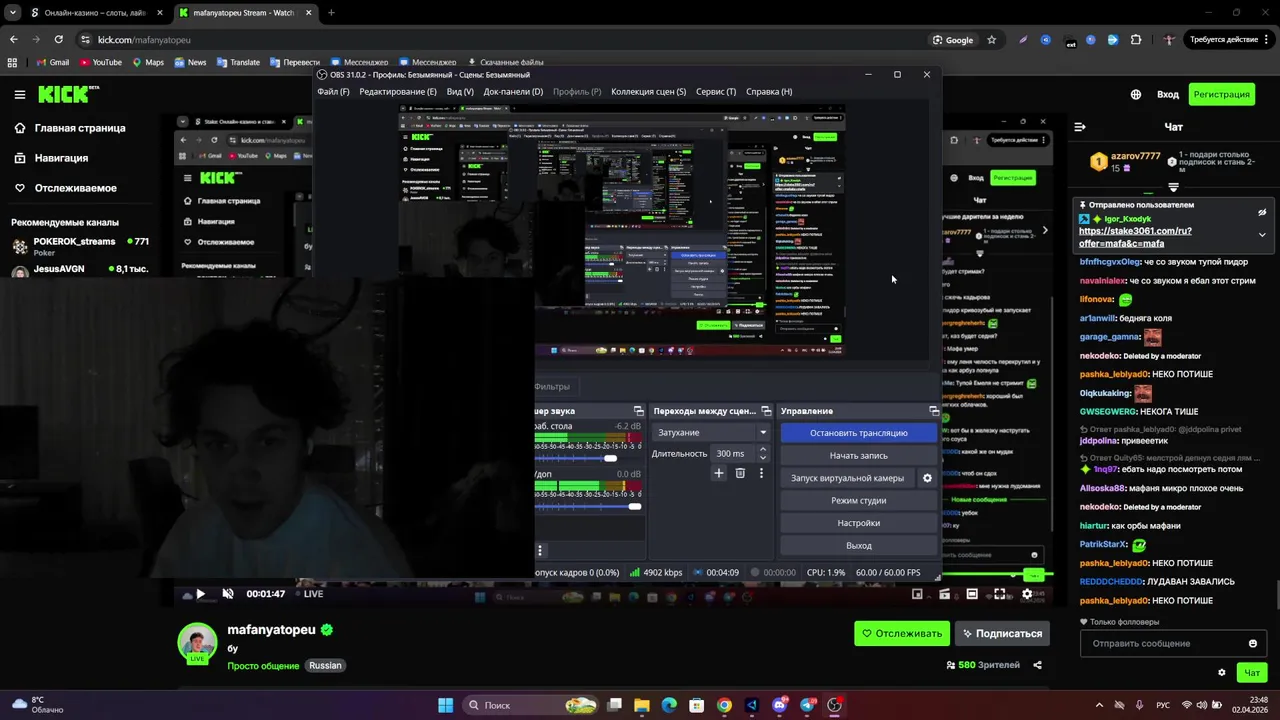1280x720 pixels.
Task: Click Начать запись in OBS
Action: (858, 456)
